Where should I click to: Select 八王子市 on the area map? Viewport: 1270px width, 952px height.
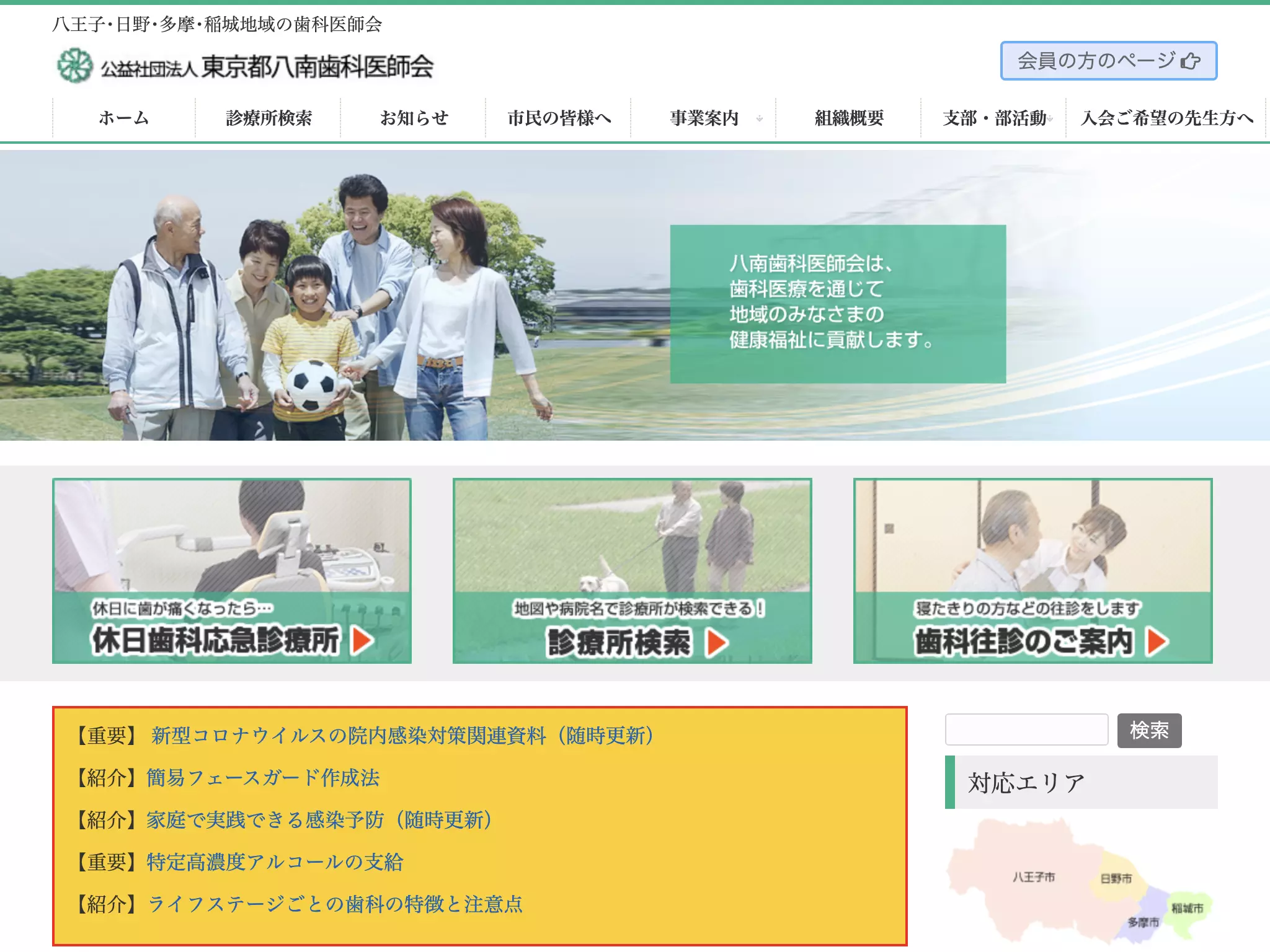tap(1033, 877)
